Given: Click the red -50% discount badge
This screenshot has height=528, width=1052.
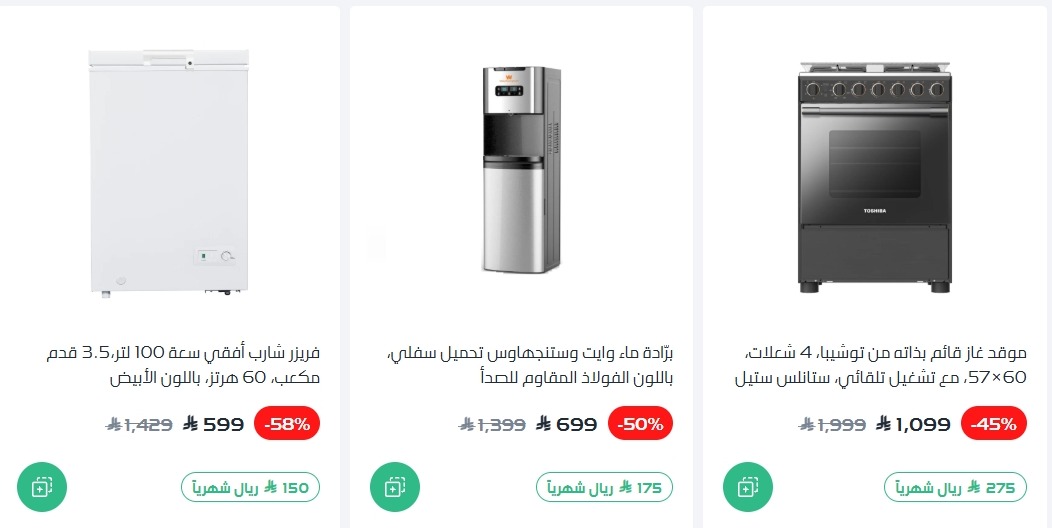Looking at the screenshot, I should 642,424.
